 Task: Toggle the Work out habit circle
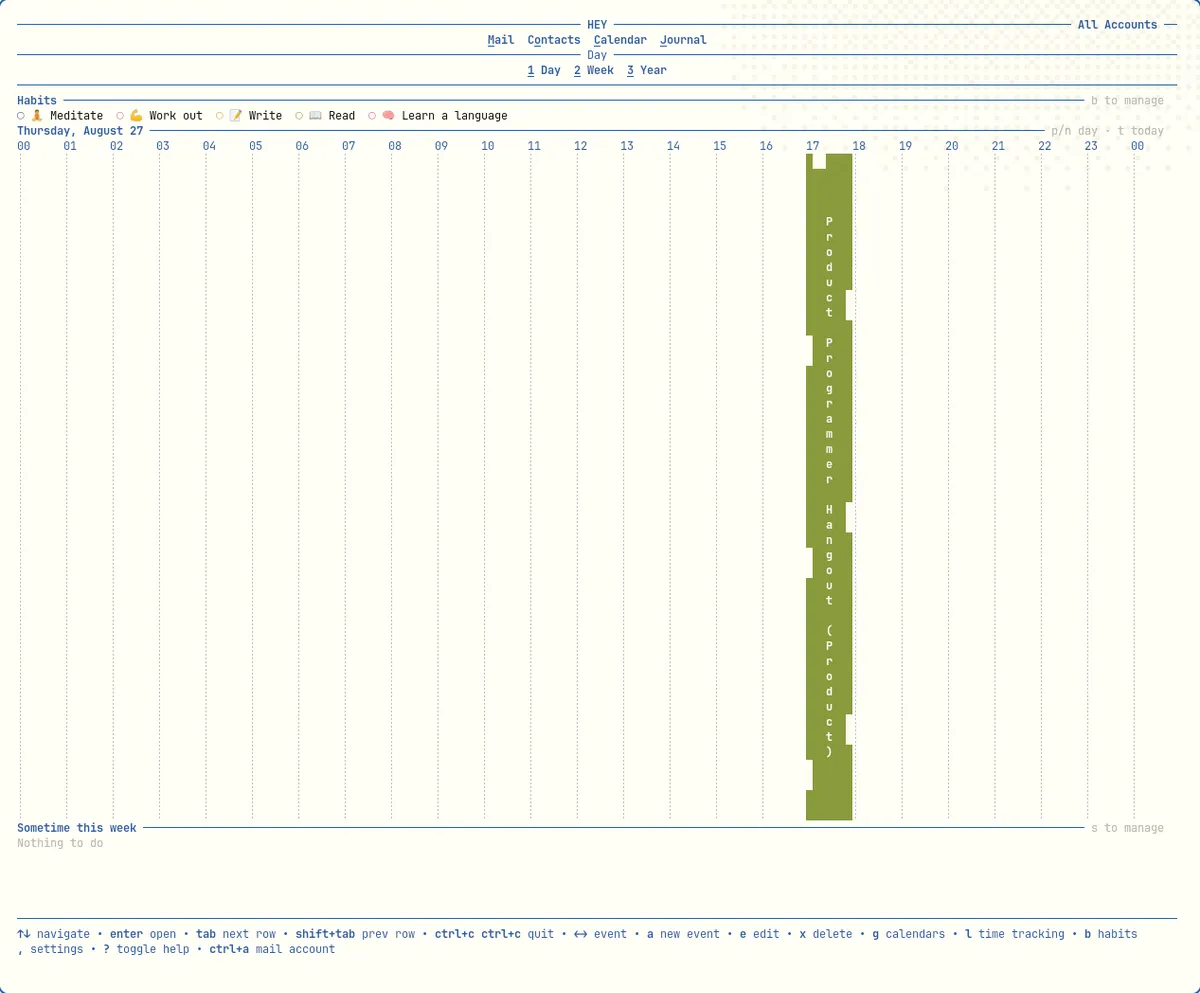click(x=120, y=116)
